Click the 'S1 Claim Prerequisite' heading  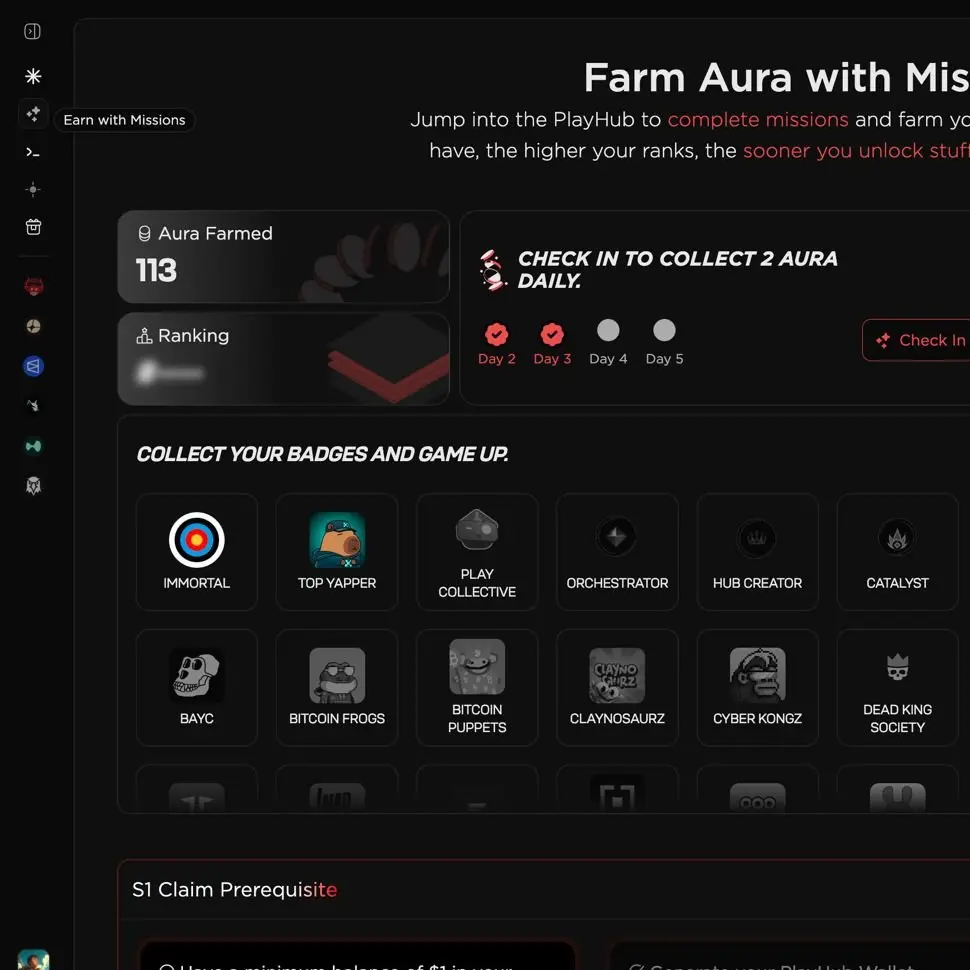click(234, 889)
